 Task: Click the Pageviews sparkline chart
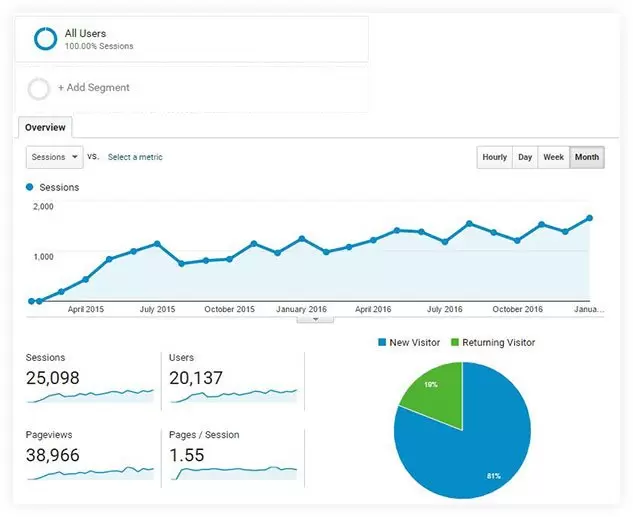click(91, 471)
